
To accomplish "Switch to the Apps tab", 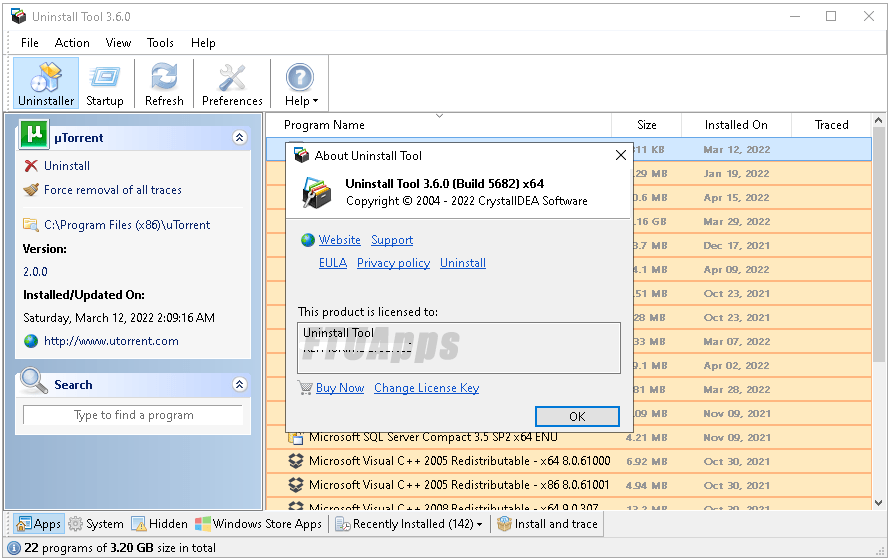I will [x=39, y=524].
